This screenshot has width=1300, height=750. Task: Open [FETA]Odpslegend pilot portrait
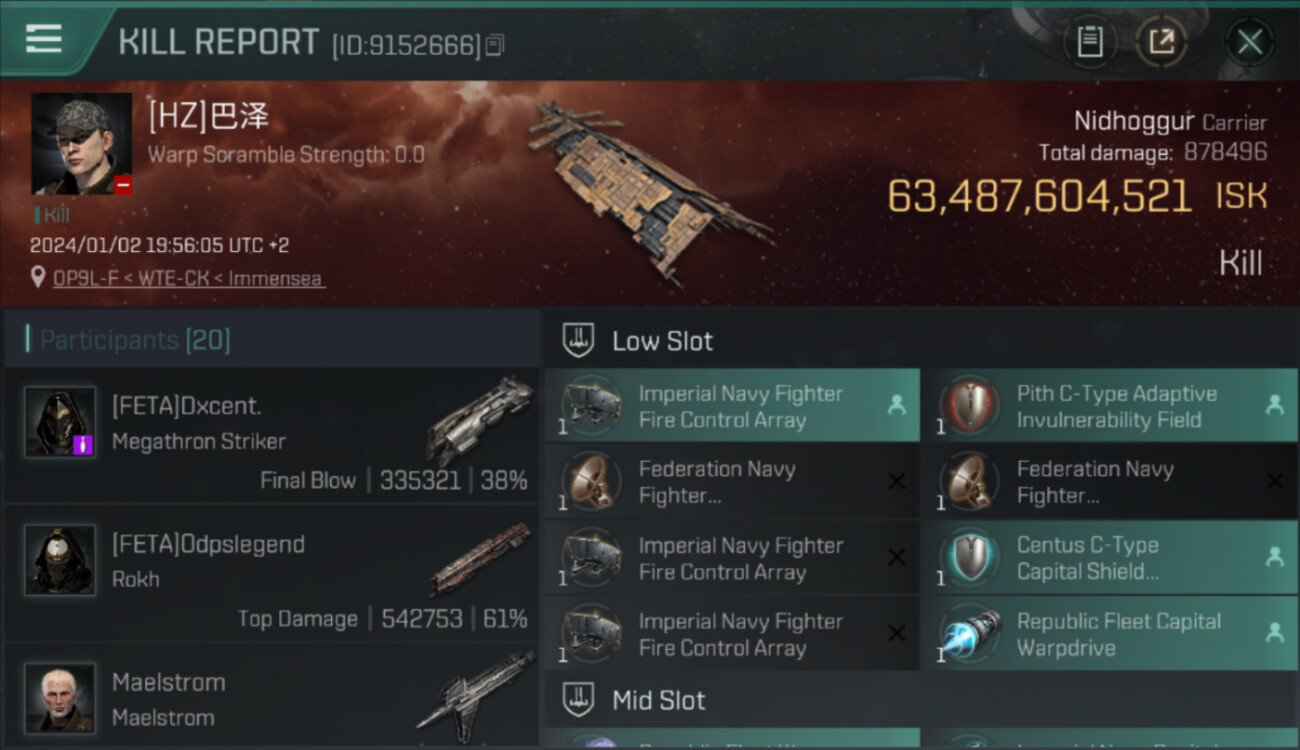click(60, 560)
